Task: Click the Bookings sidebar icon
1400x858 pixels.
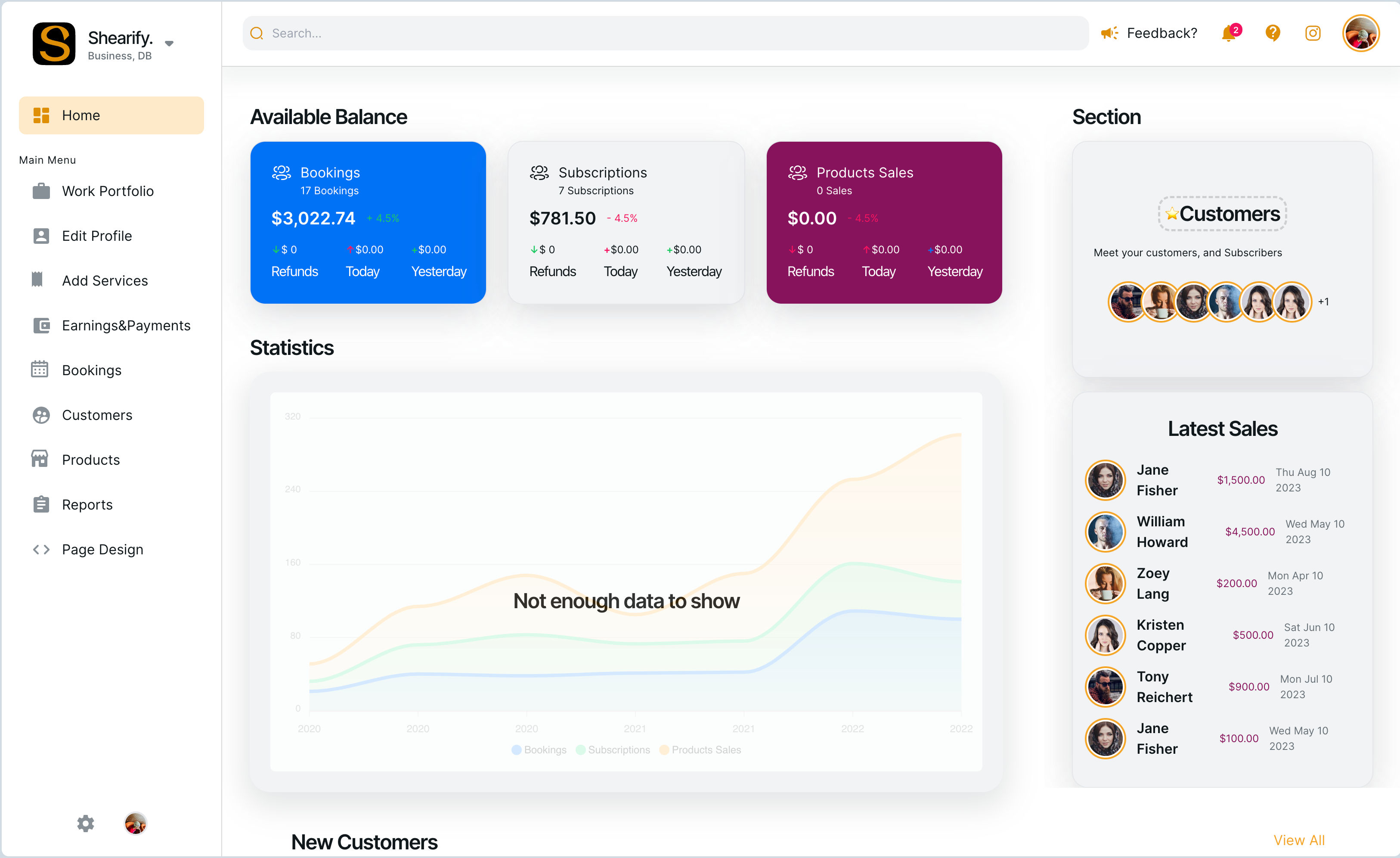Action: (38, 370)
